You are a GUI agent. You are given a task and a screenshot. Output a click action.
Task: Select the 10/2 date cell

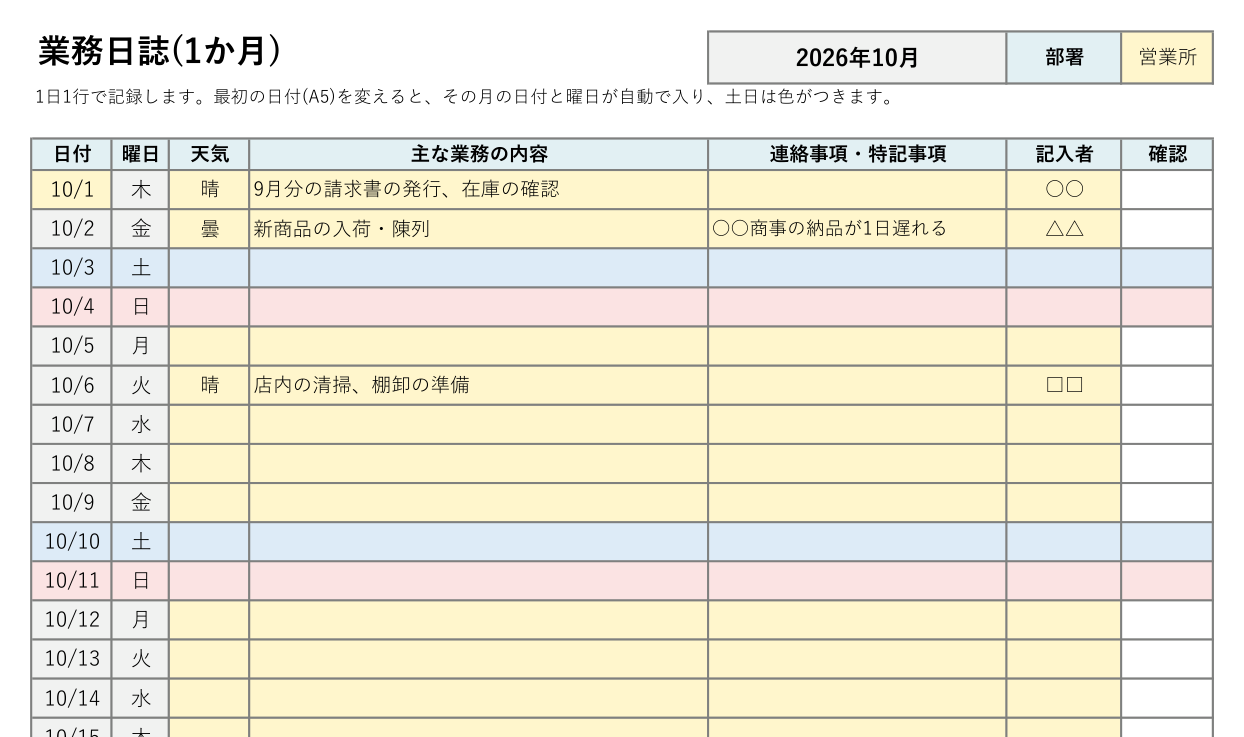[71, 228]
